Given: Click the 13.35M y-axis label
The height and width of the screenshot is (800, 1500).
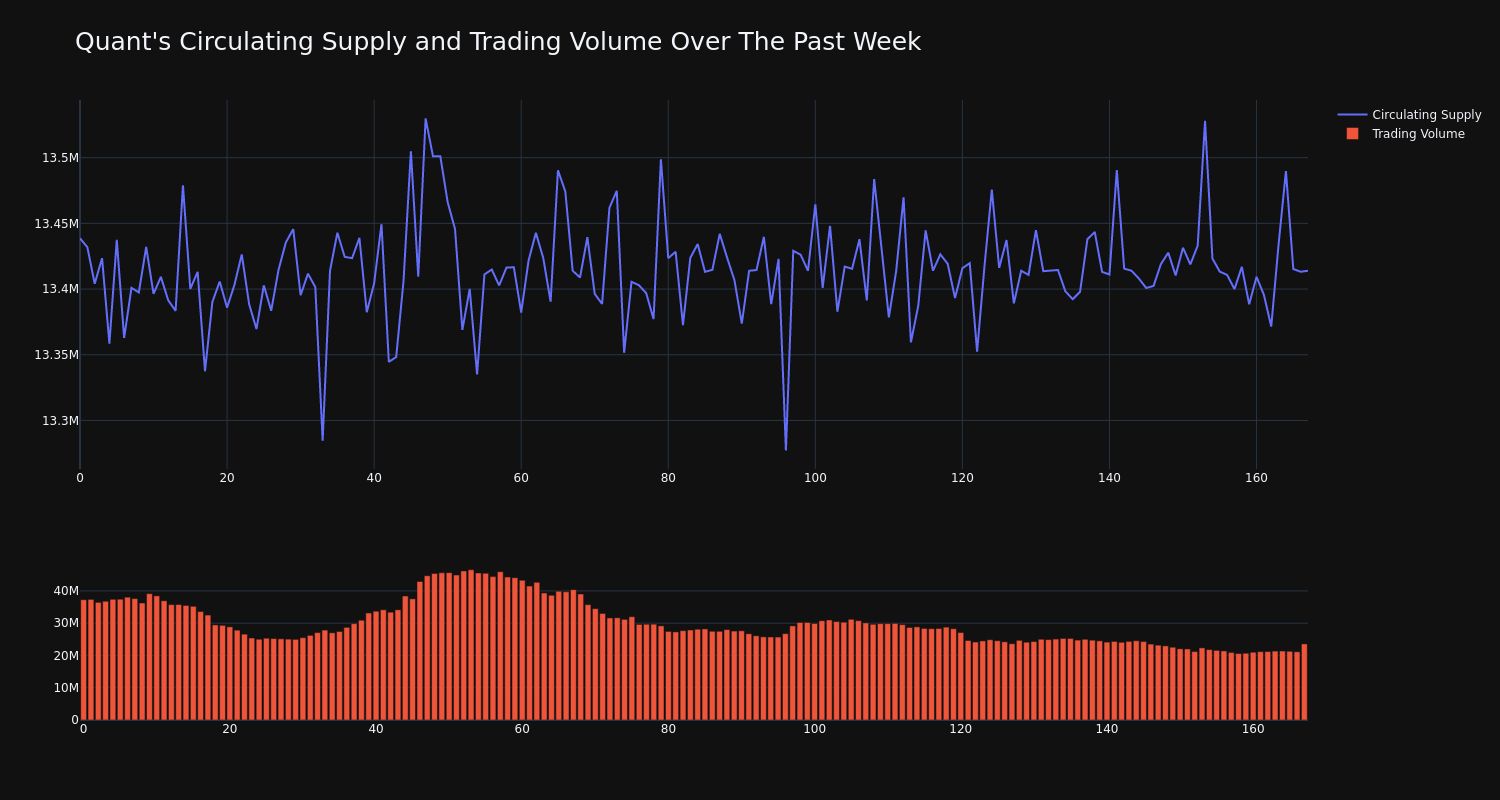Looking at the screenshot, I should click(x=56, y=355).
